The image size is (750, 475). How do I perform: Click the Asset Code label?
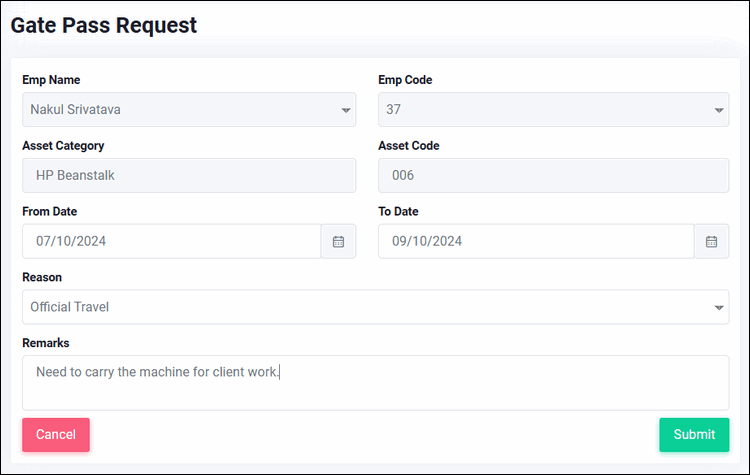409,146
